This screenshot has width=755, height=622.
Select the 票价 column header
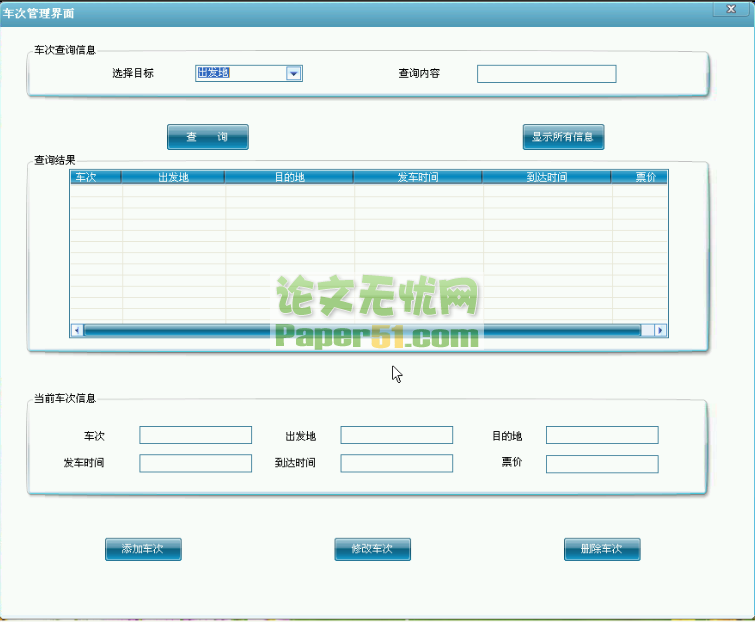point(639,177)
